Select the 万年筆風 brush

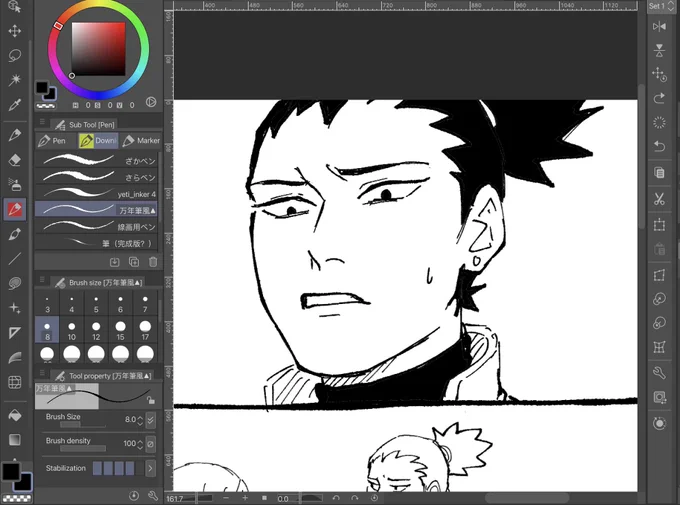96,210
